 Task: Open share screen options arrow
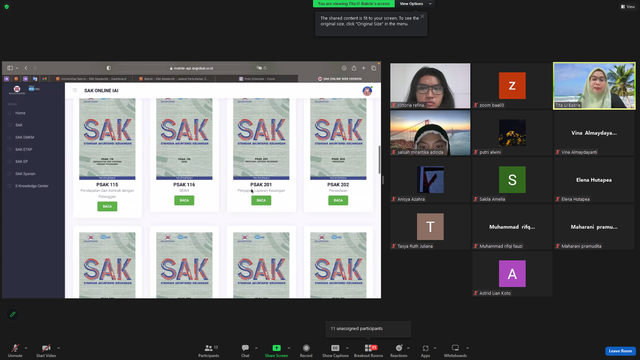point(289,348)
